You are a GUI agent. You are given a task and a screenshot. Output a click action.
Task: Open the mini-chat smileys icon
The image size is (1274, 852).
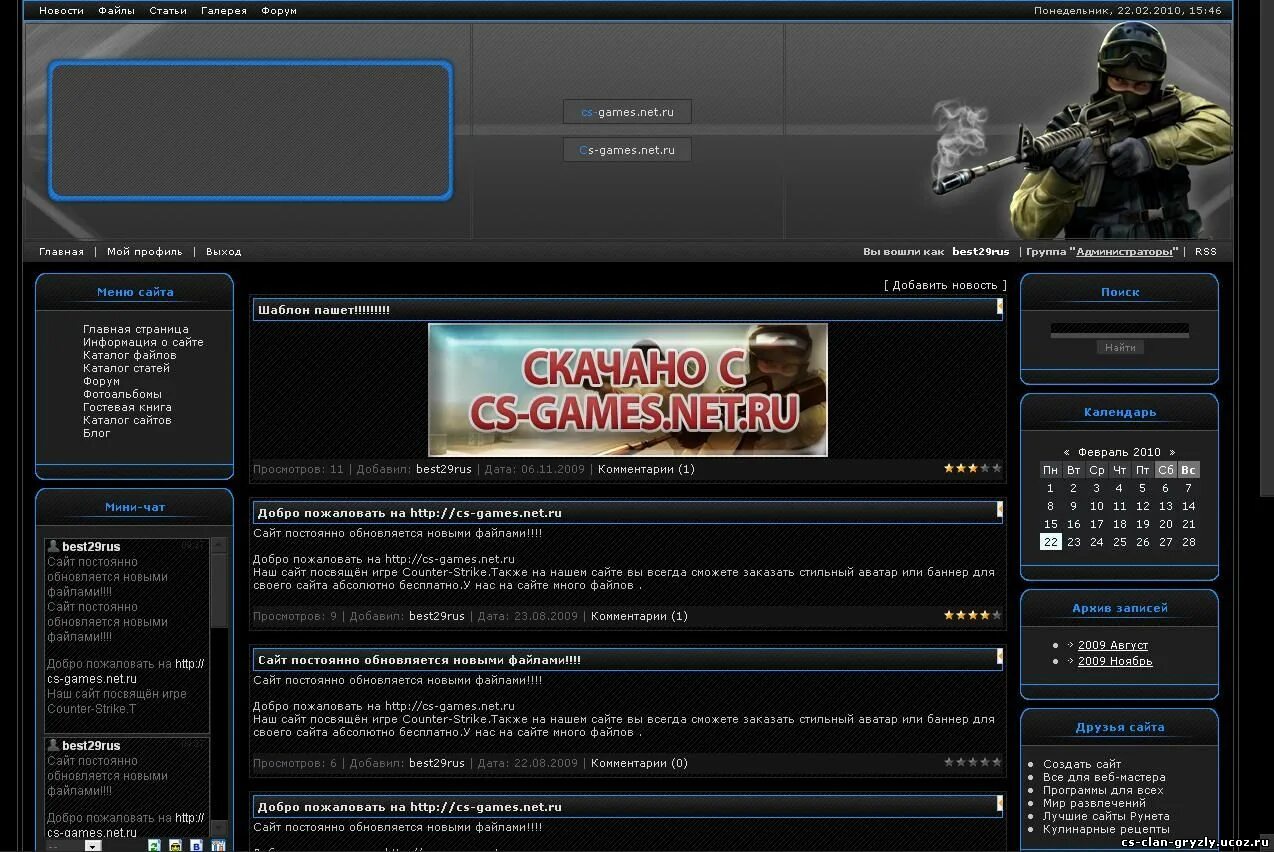click(176, 845)
